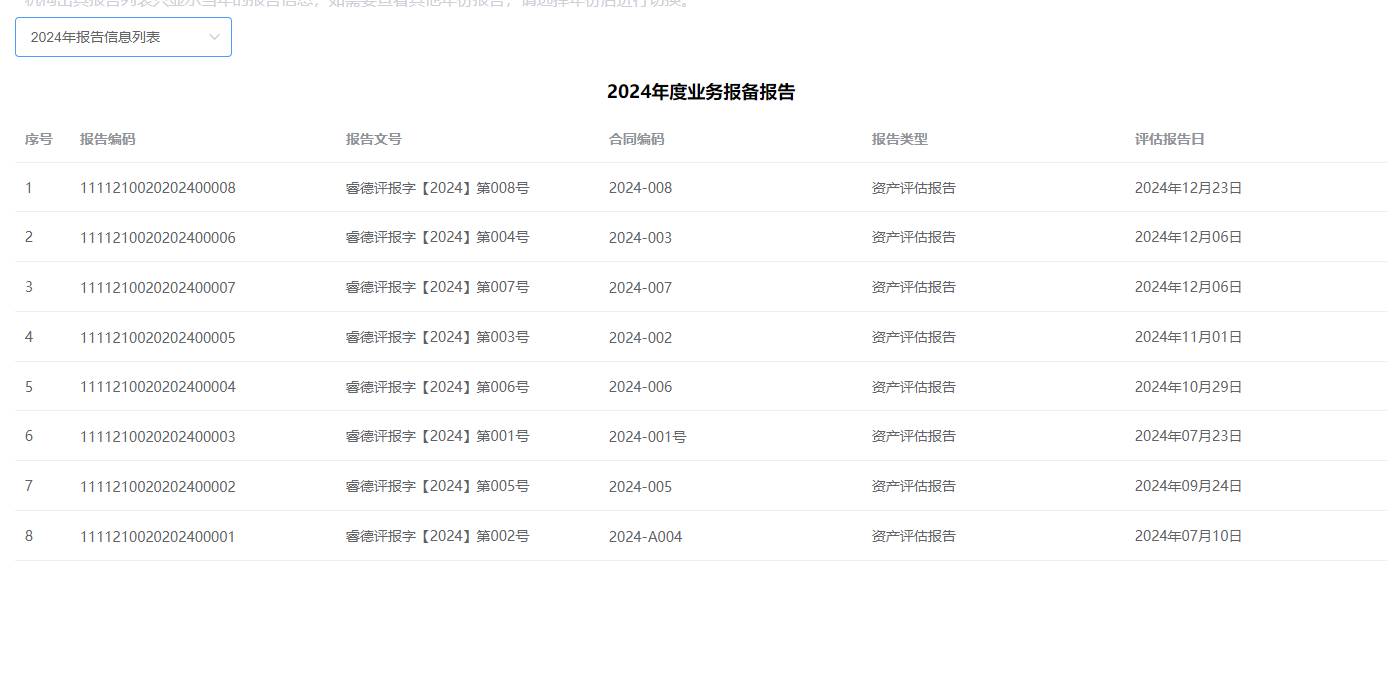Select contract code 2024-001号
1392x694 pixels.
point(647,437)
